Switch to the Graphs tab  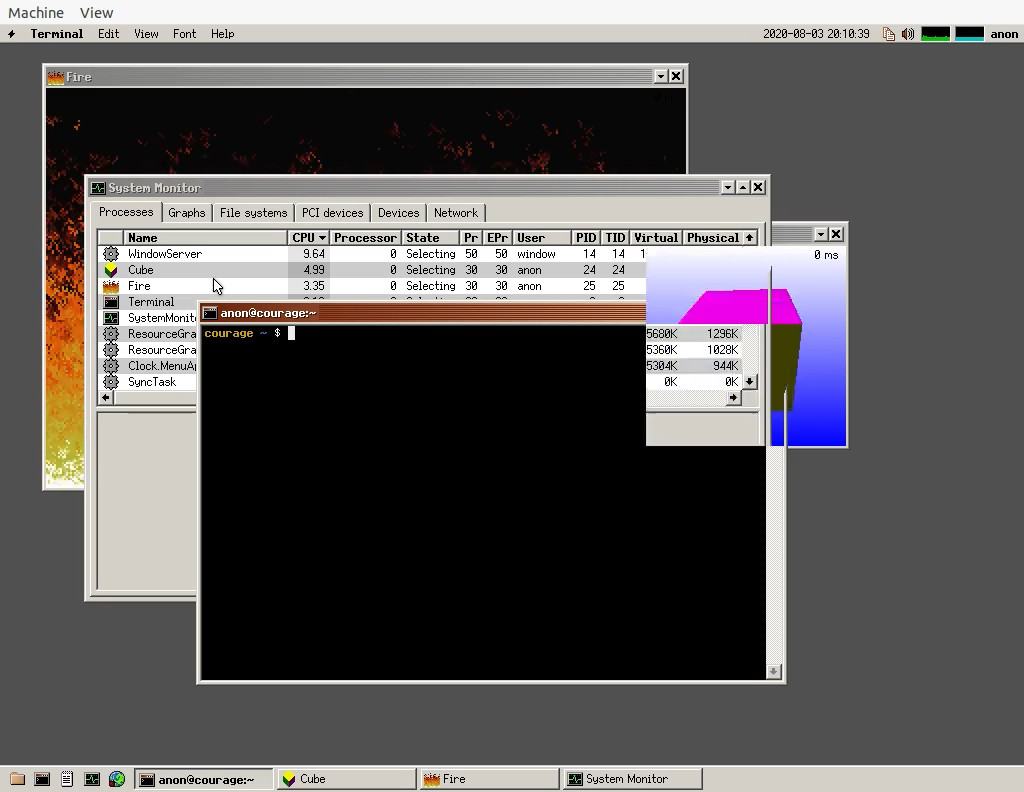click(x=187, y=213)
